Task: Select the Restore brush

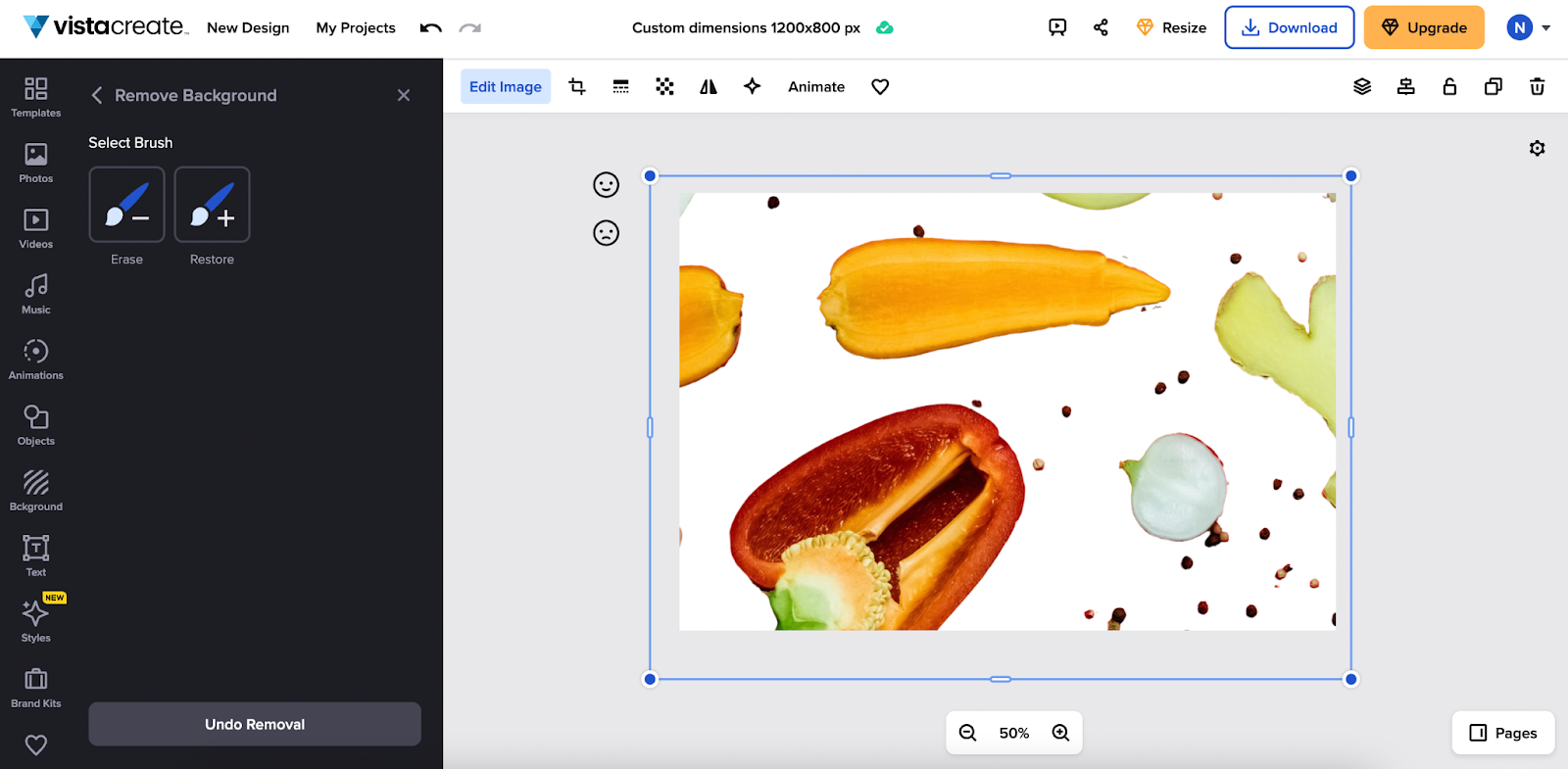Action: pos(212,204)
